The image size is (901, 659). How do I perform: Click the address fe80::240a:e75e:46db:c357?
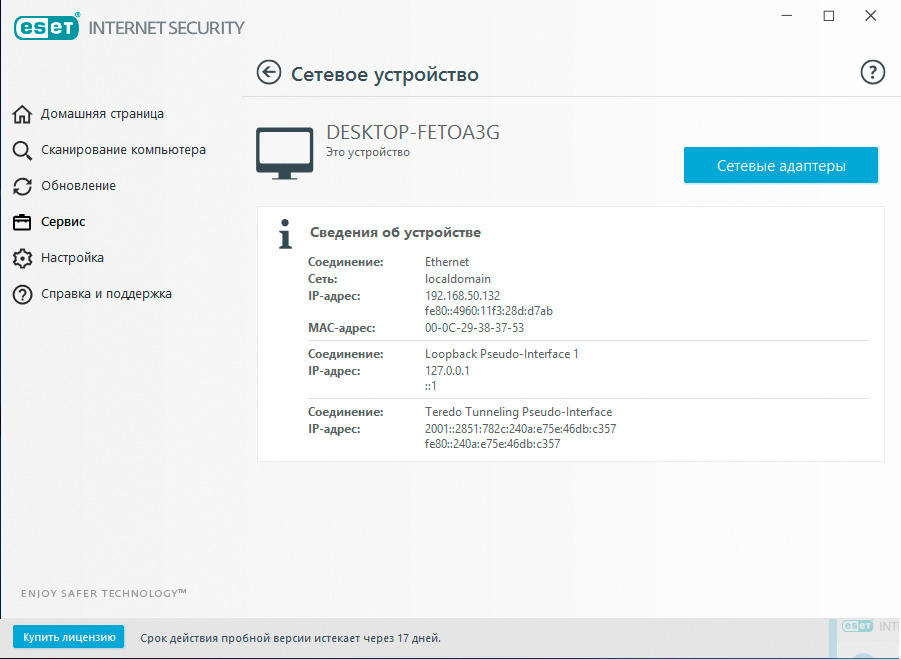click(x=492, y=444)
